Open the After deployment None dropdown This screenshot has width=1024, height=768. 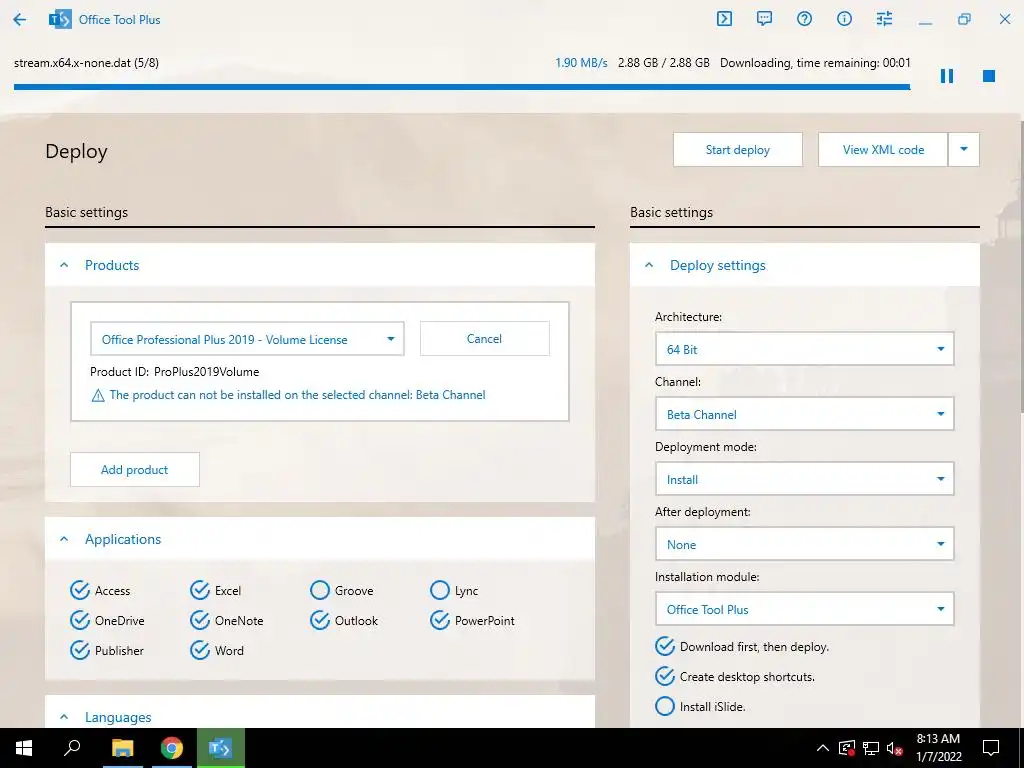(805, 544)
